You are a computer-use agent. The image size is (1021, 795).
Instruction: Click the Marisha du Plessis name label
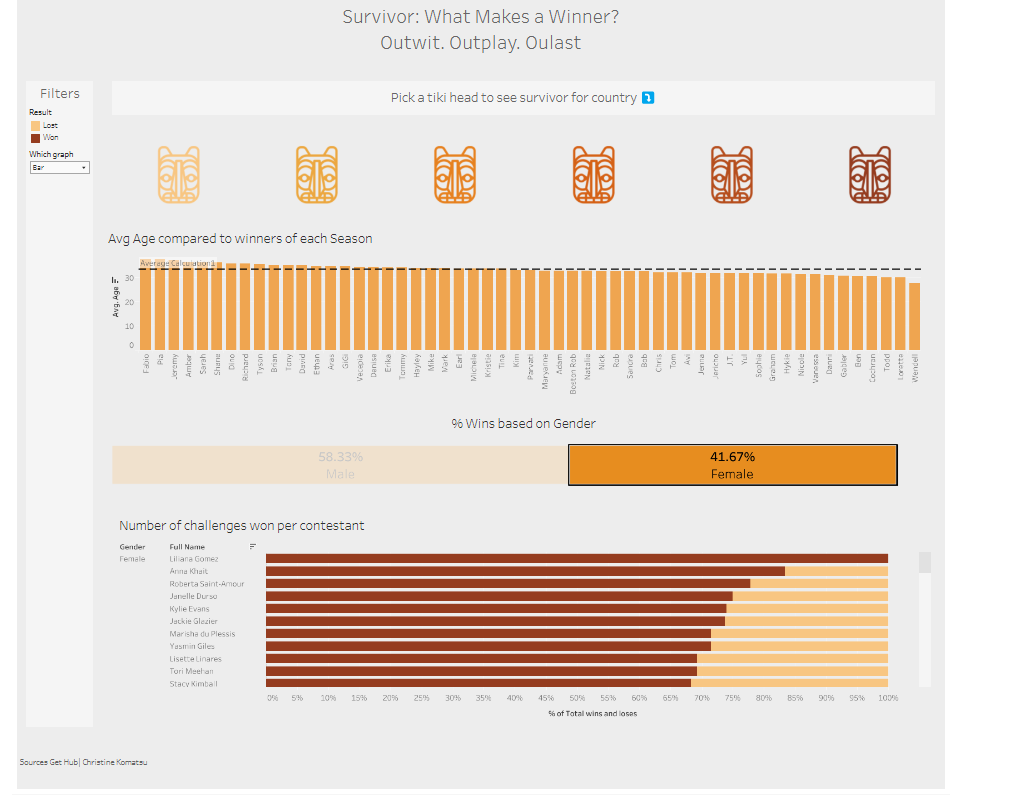[203, 634]
